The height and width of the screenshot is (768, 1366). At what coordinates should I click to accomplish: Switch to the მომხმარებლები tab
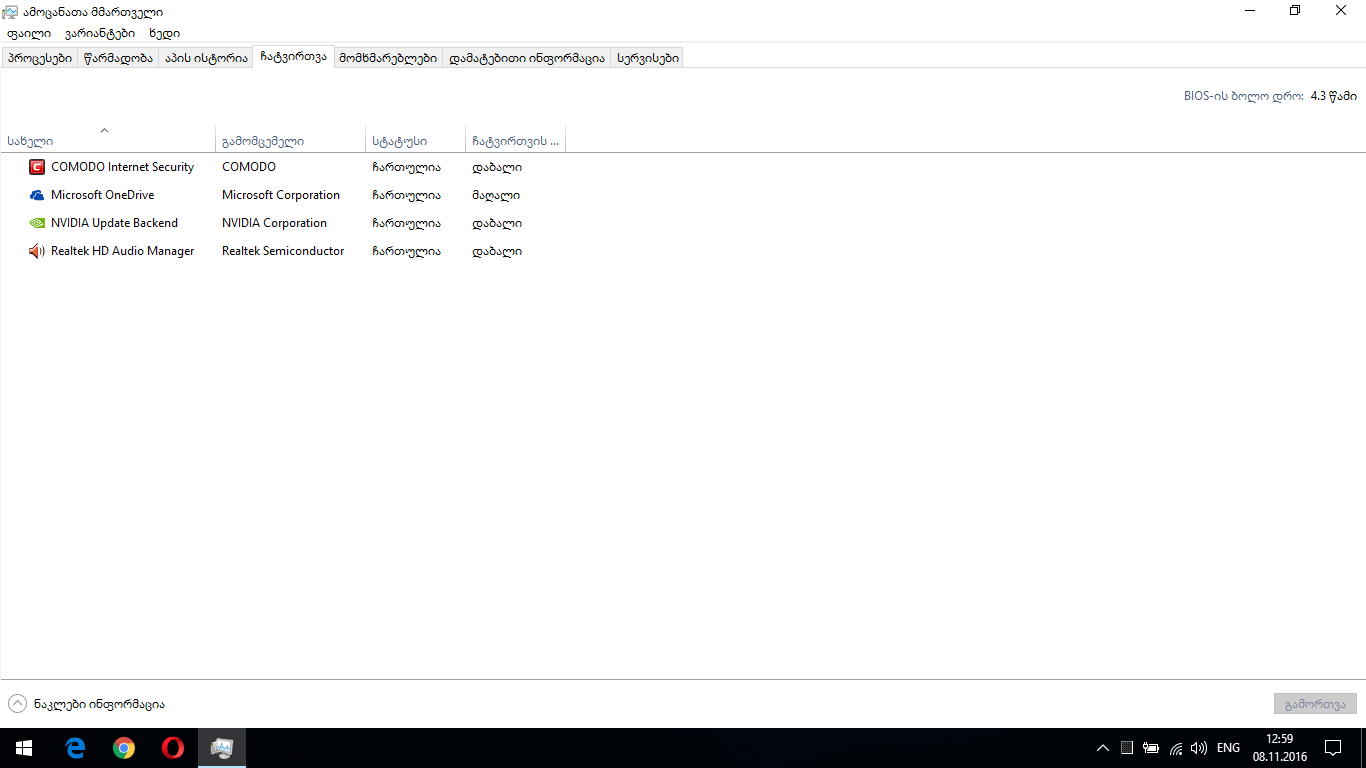388,58
